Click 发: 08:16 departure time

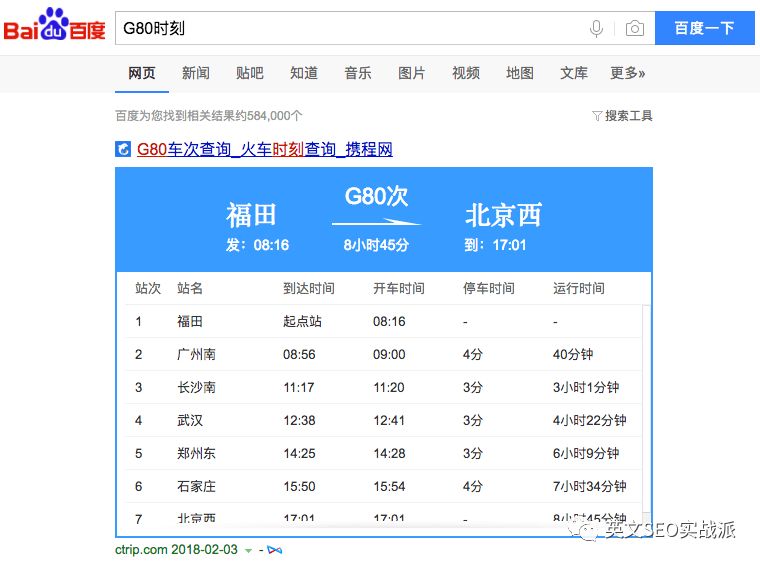[257, 245]
